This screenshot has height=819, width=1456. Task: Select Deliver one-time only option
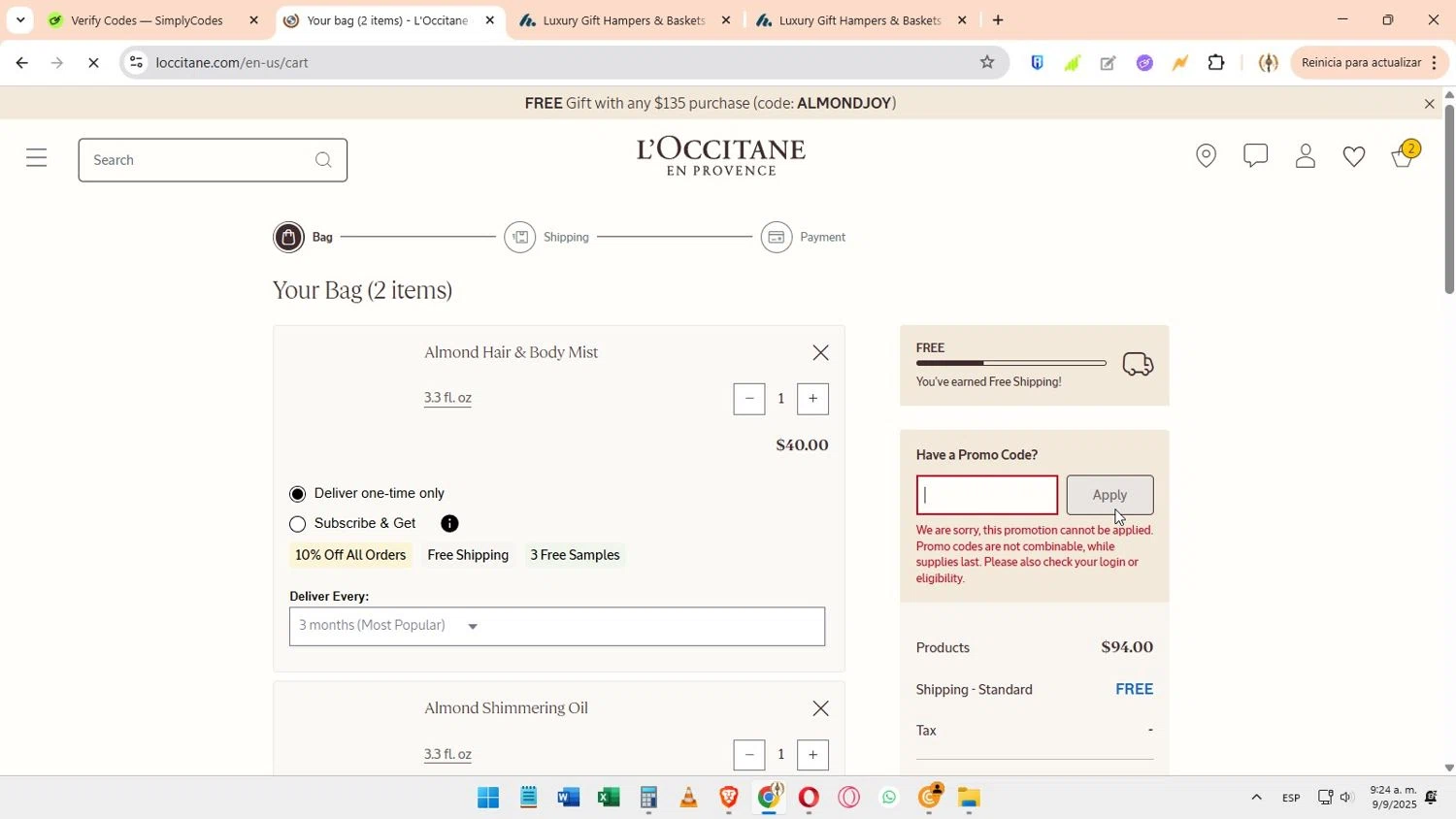coord(298,494)
